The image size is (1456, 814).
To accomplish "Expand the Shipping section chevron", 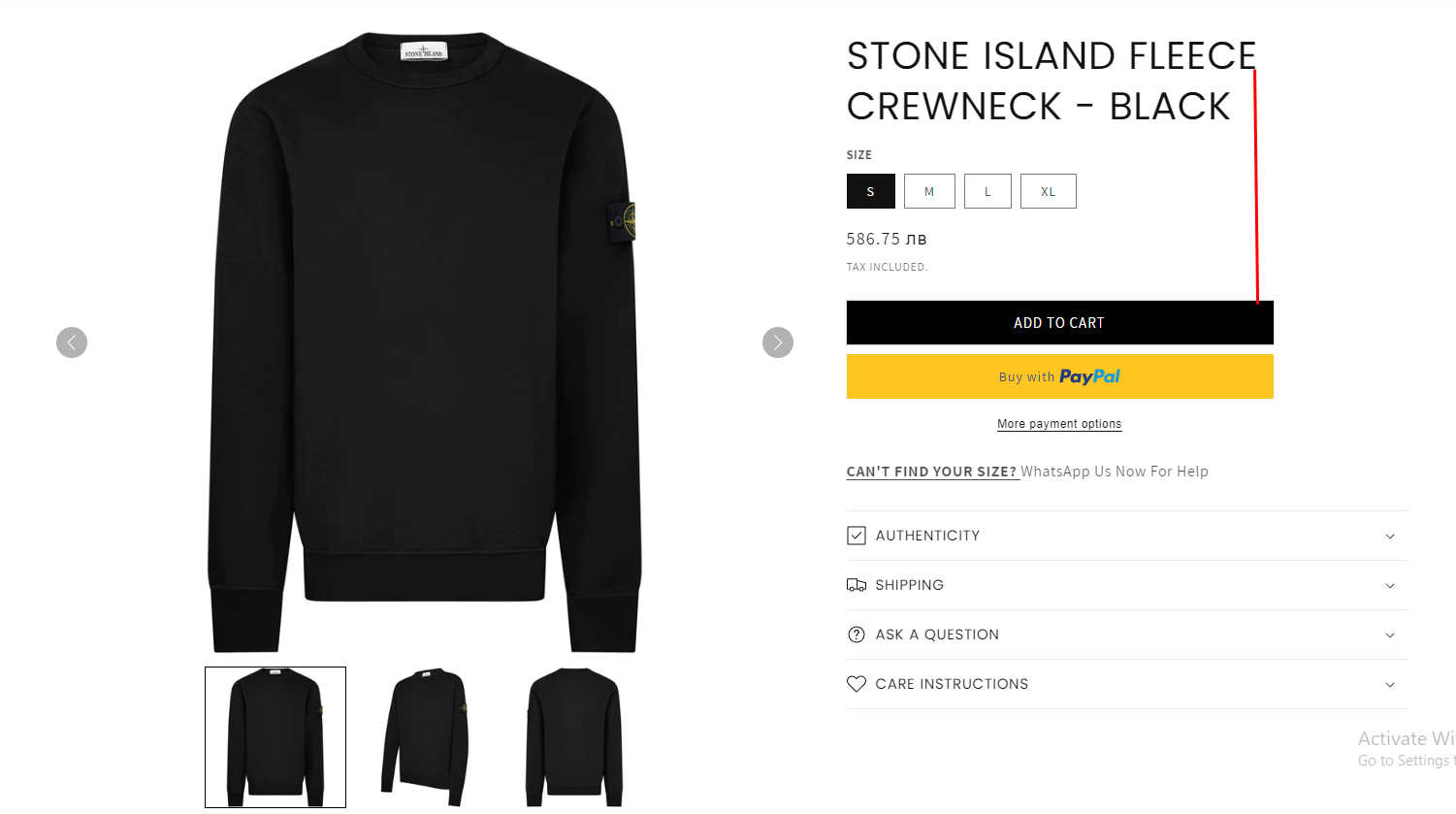I will (1390, 586).
